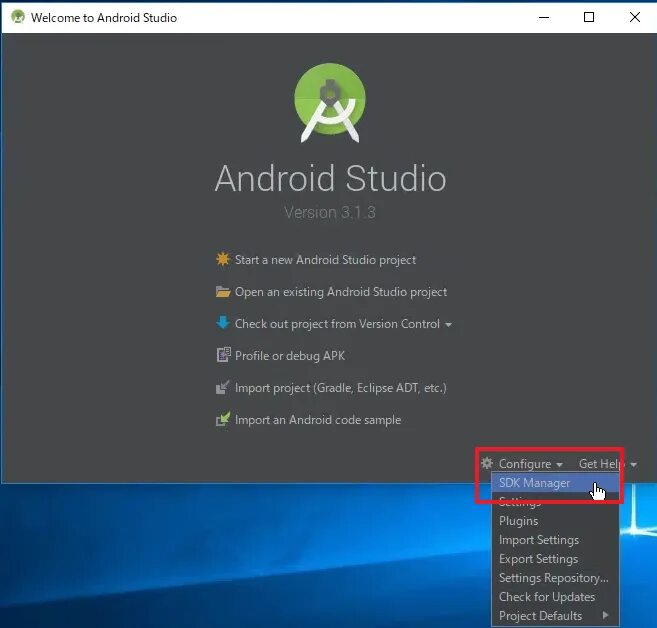Open an existing Android Studio project

tap(341, 292)
